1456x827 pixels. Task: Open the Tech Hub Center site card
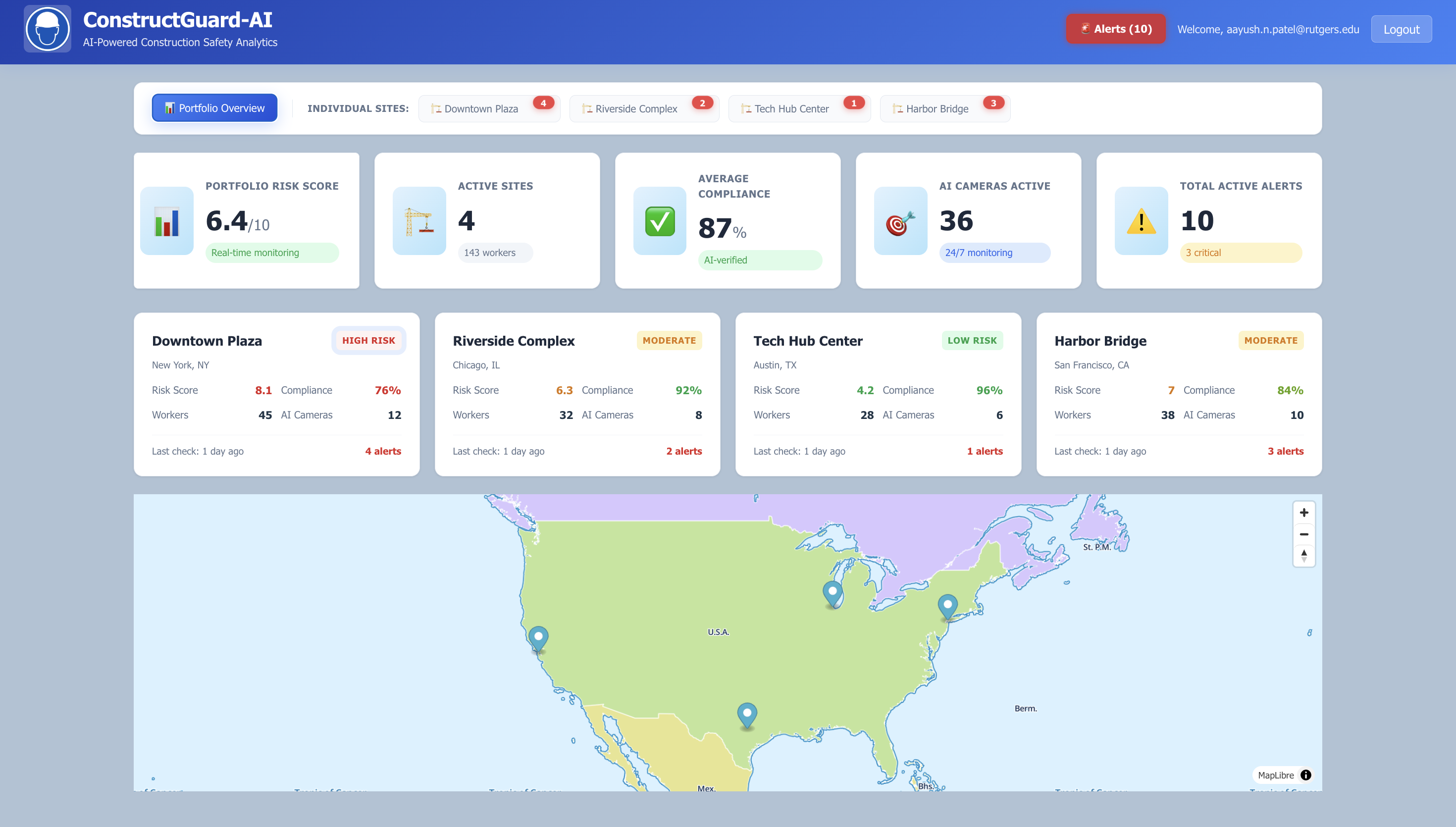coord(878,394)
